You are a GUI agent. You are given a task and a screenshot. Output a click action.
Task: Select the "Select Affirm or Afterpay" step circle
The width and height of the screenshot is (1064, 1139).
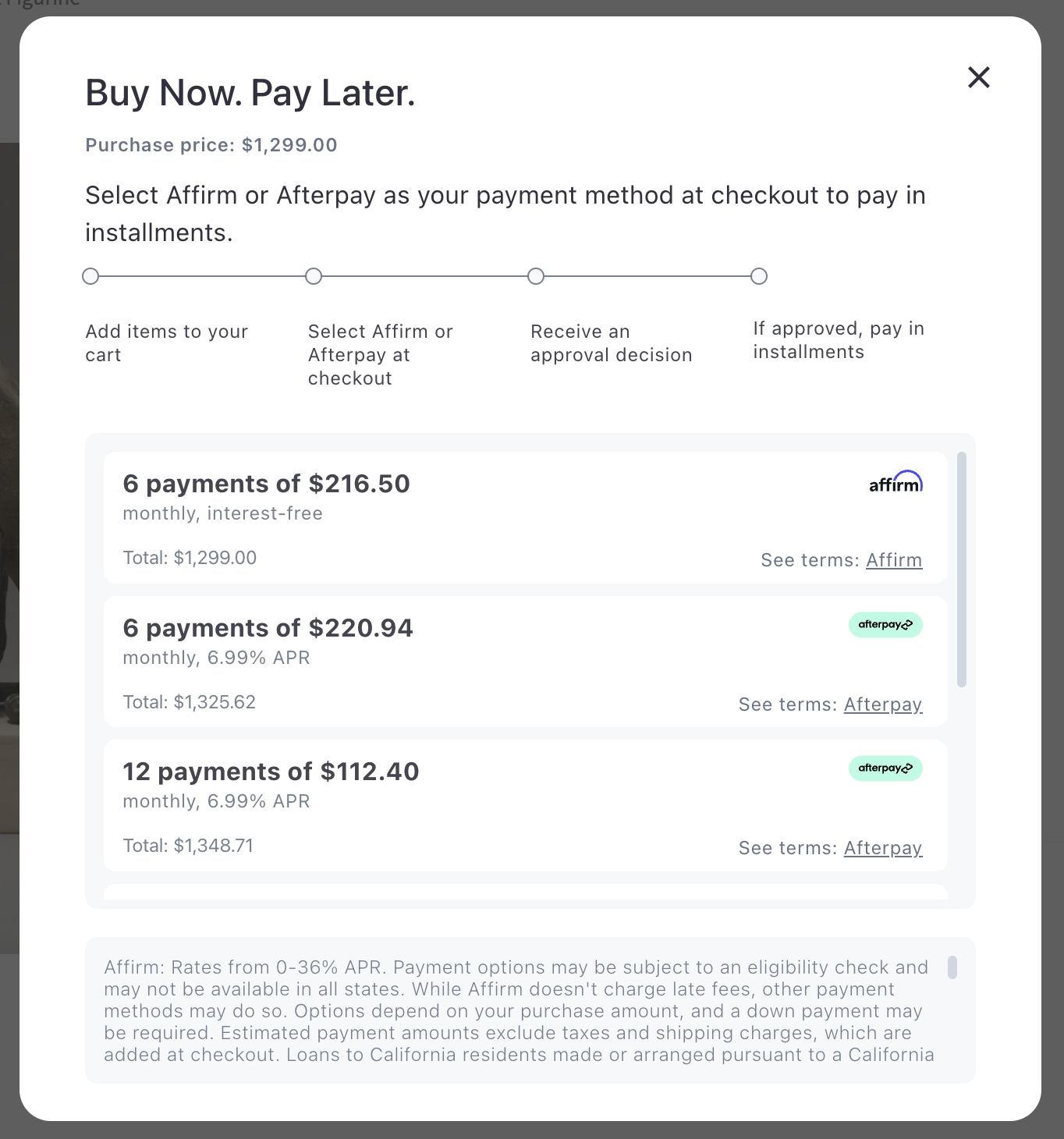[x=314, y=275]
